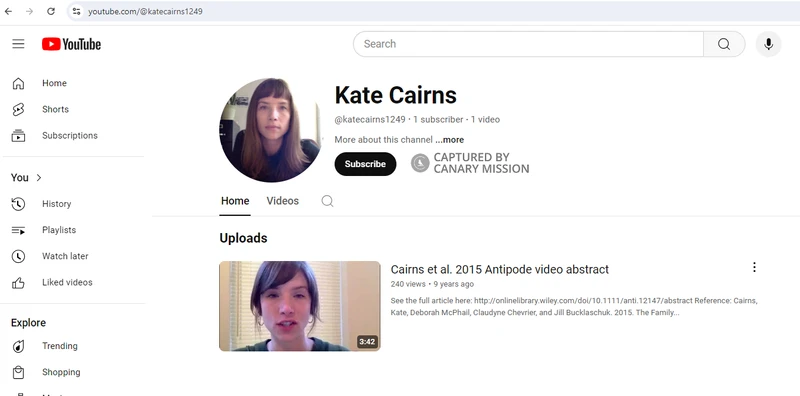Click the '@katecairns1249' channel handle
This screenshot has height=396, width=800.
click(x=370, y=120)
